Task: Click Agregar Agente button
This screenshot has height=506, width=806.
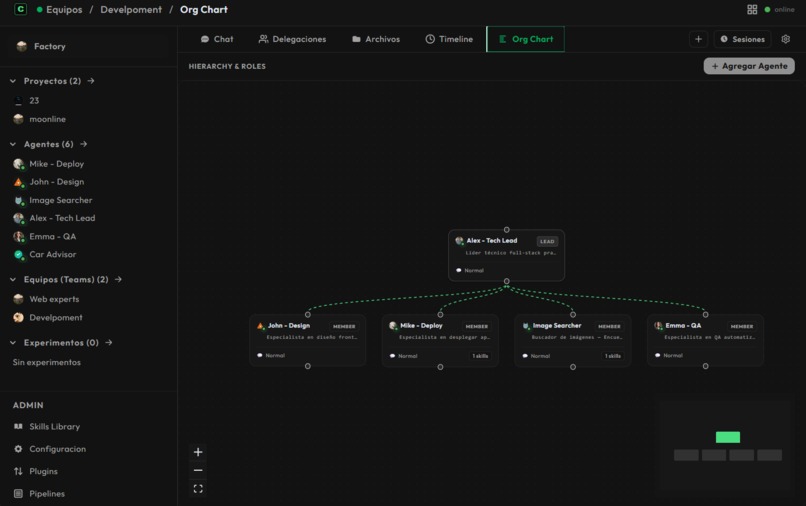Action: click(749, 66)
